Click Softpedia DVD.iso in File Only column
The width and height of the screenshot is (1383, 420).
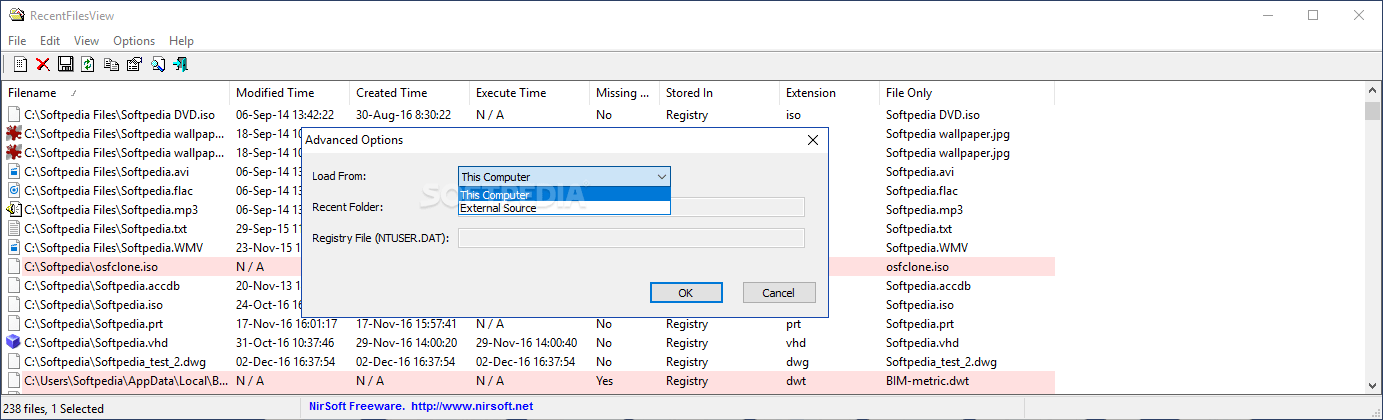point(933,115)
